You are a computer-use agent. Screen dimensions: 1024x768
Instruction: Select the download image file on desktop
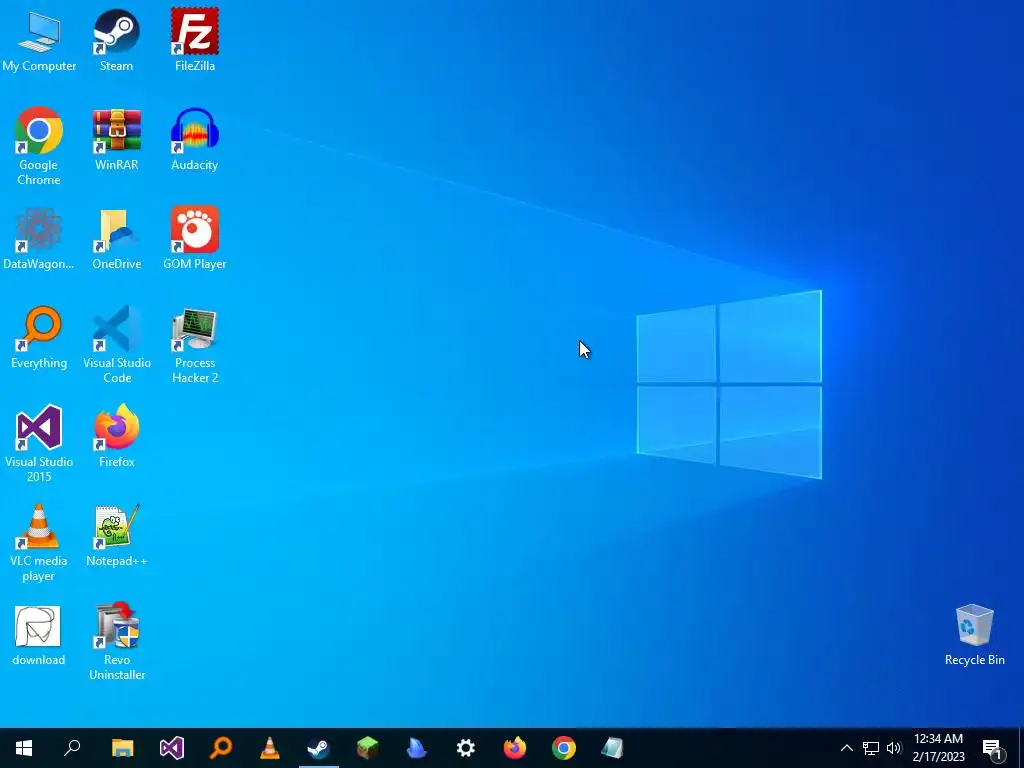point(39,635)
